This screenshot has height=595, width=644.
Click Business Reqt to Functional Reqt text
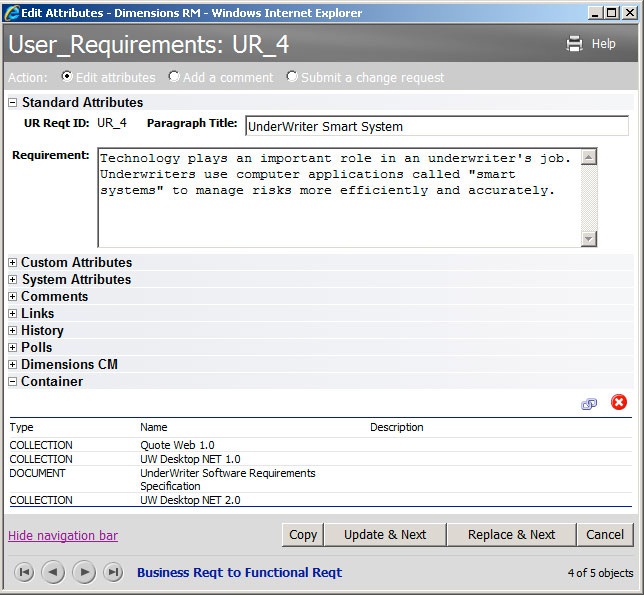tap(239, 572)
